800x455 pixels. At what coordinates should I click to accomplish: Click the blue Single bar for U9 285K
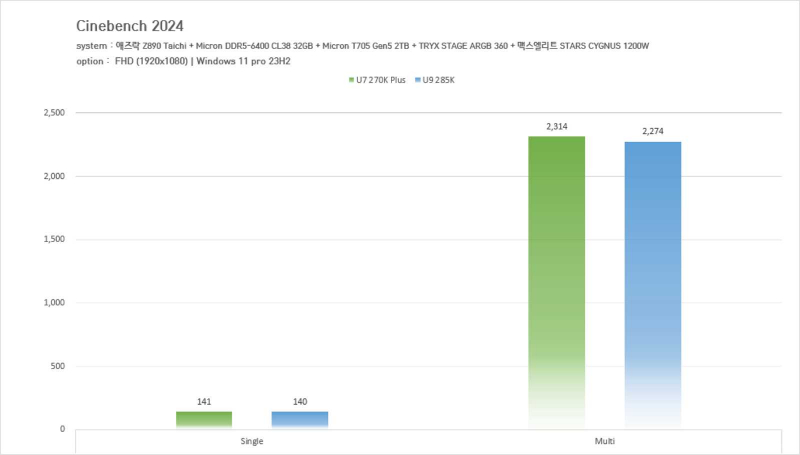300,420
